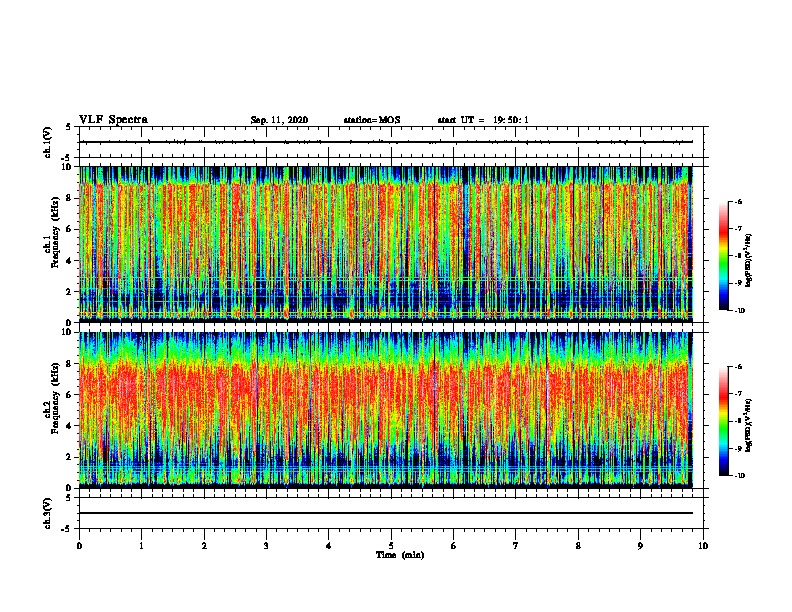792x612 pixels.
Task: Select the ch.1 'Frequency (kHz)' axis label
Action: coord(55,233)
